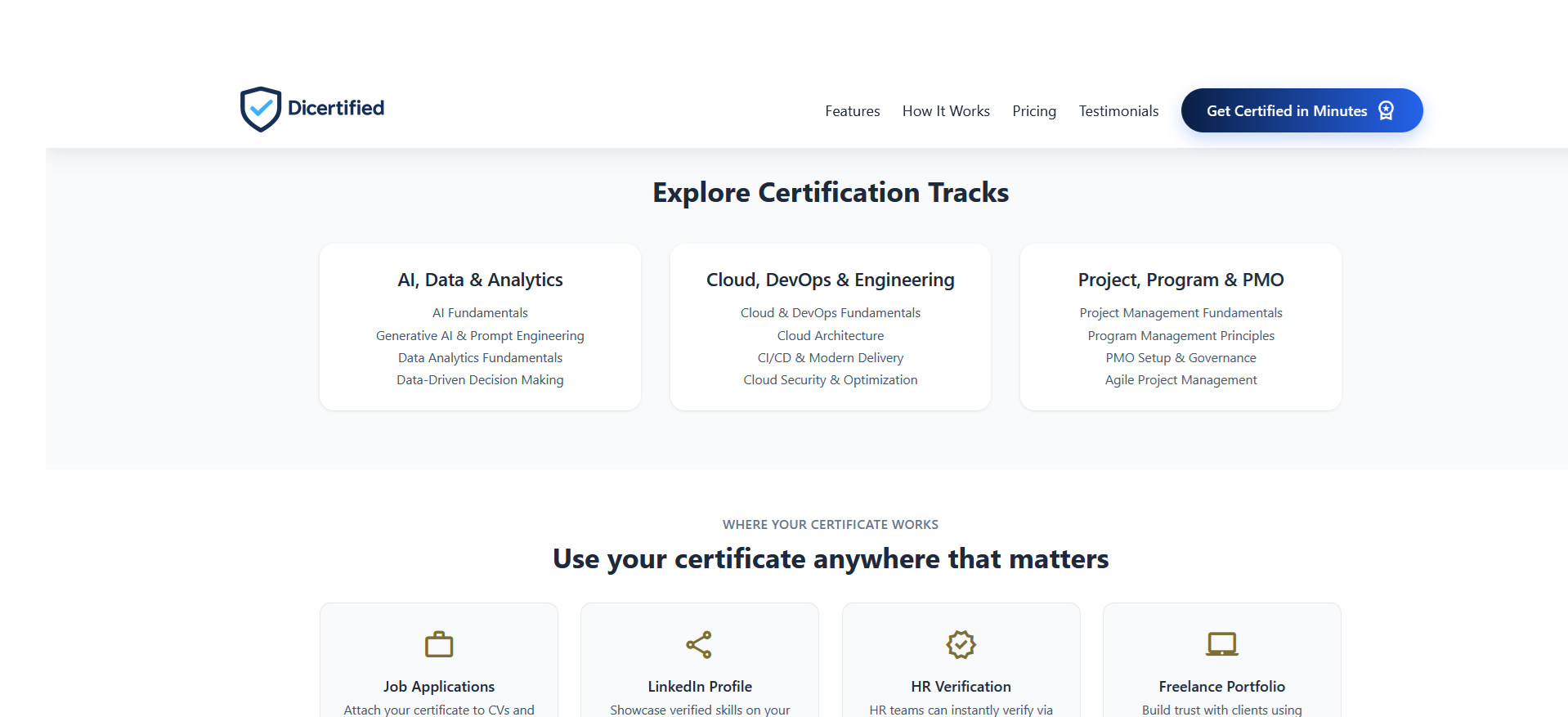Click the Job Applications card title
The width and height of the screenshot is (1568, 717).
[439, 687]
